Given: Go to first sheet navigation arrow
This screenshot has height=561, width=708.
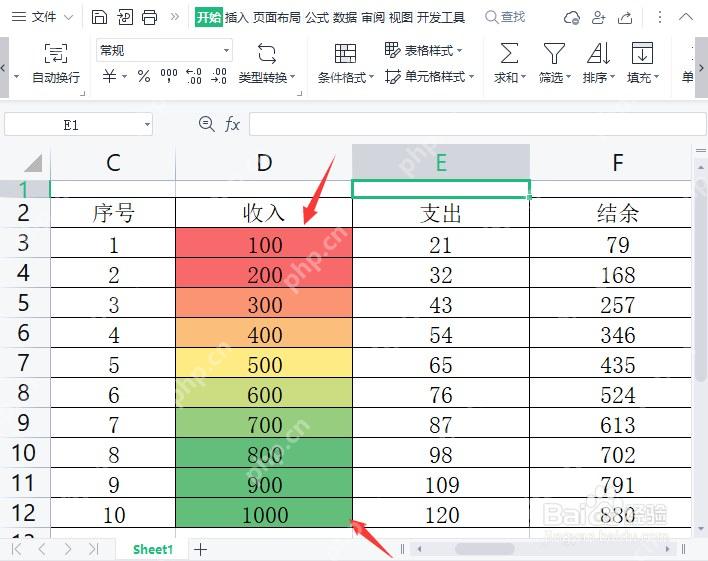Looking at the screenshot, I should pyautogui.click(x=16, y=550).
